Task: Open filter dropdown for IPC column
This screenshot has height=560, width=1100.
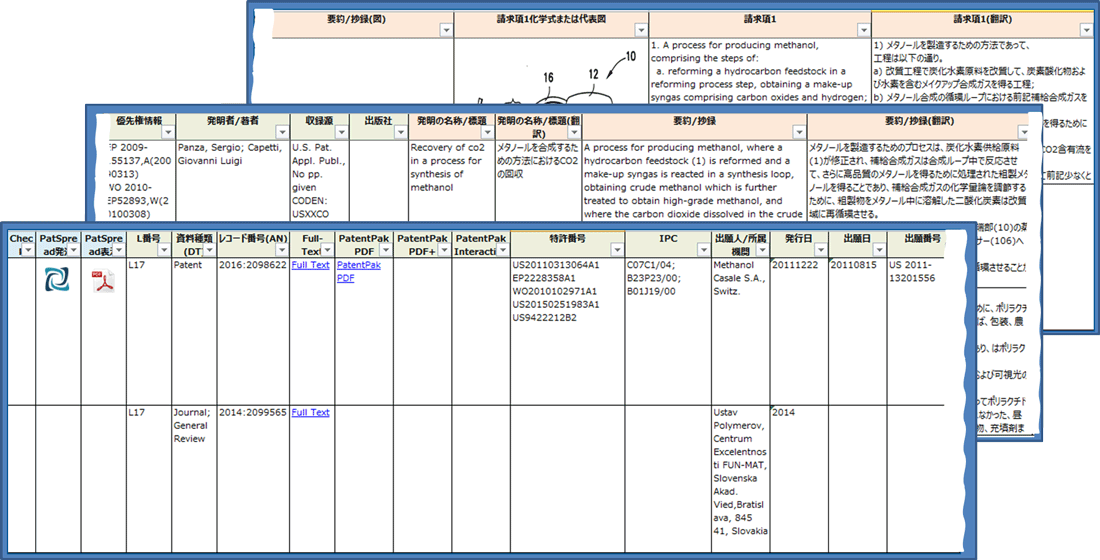Action: [702, 251]
